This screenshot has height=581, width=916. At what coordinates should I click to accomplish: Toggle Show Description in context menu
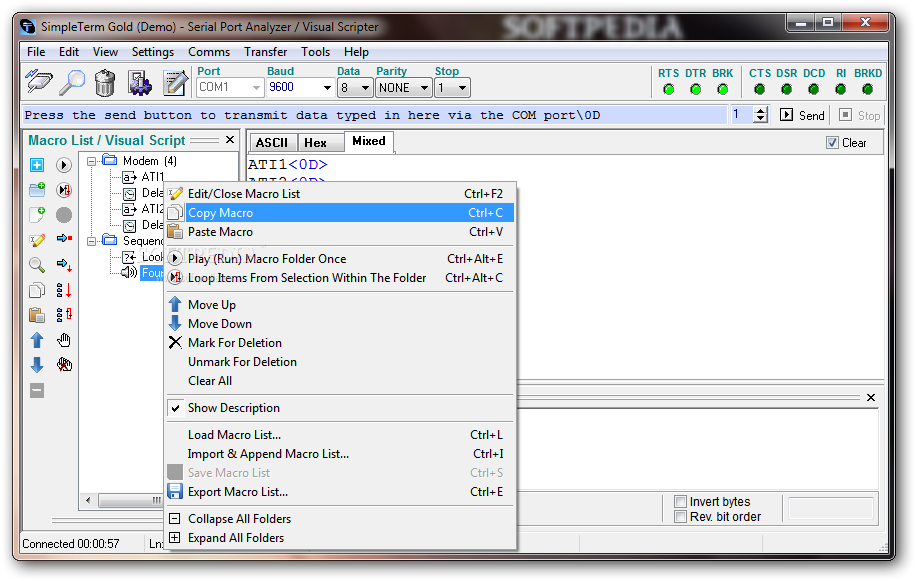click(340, 408)
